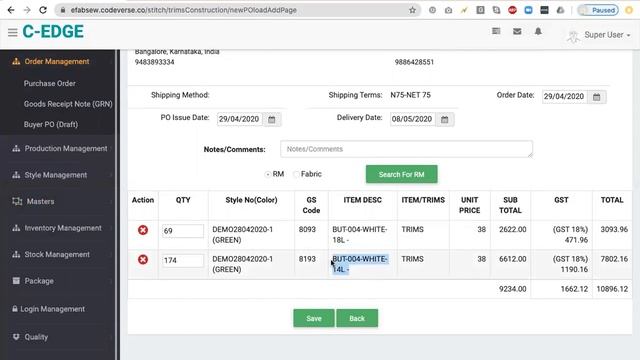Click Search For RM button
Viewport: 640px width, 360px height.
(x=401, y=174)
